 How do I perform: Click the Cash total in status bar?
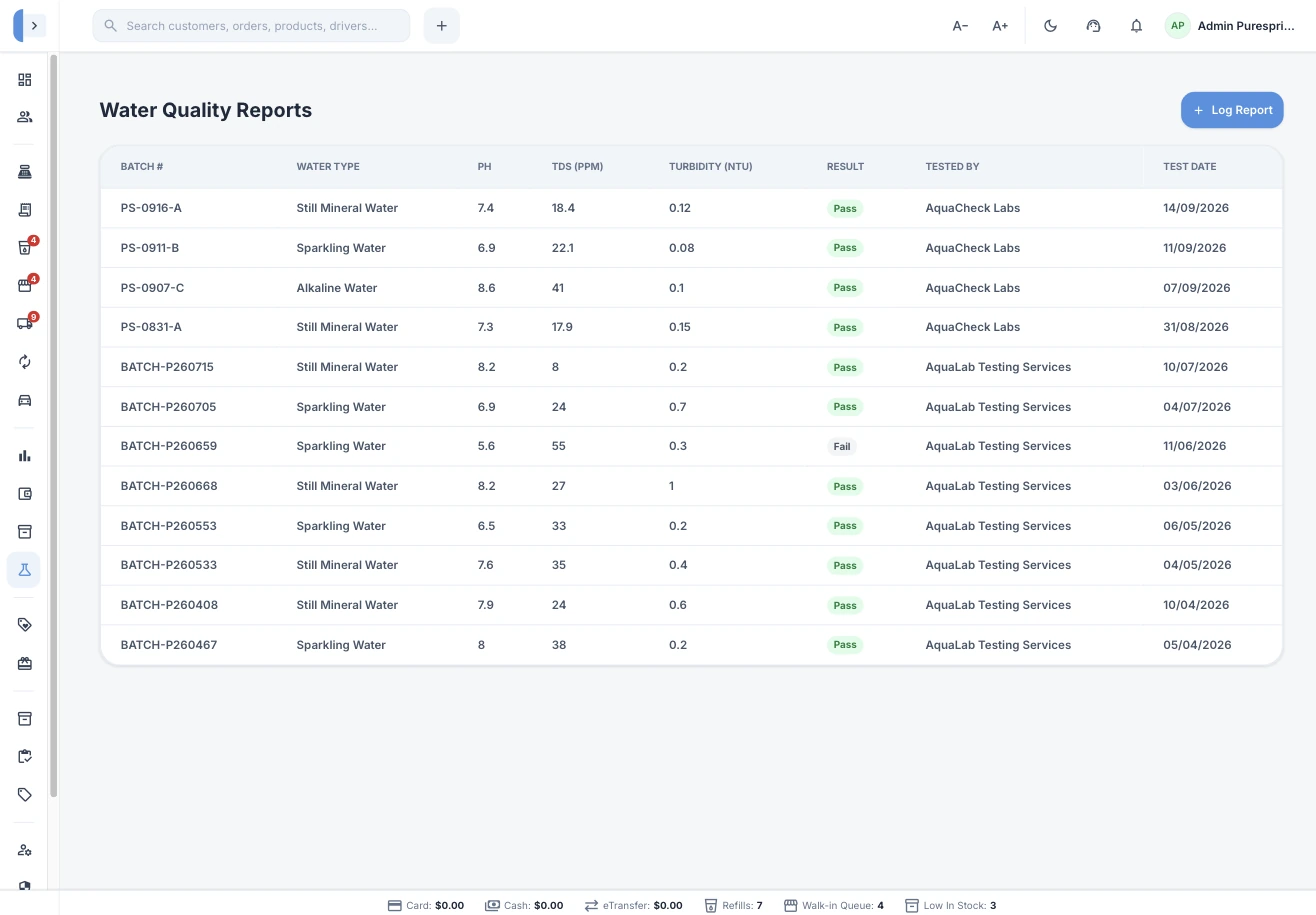click(x=524, y=905)
